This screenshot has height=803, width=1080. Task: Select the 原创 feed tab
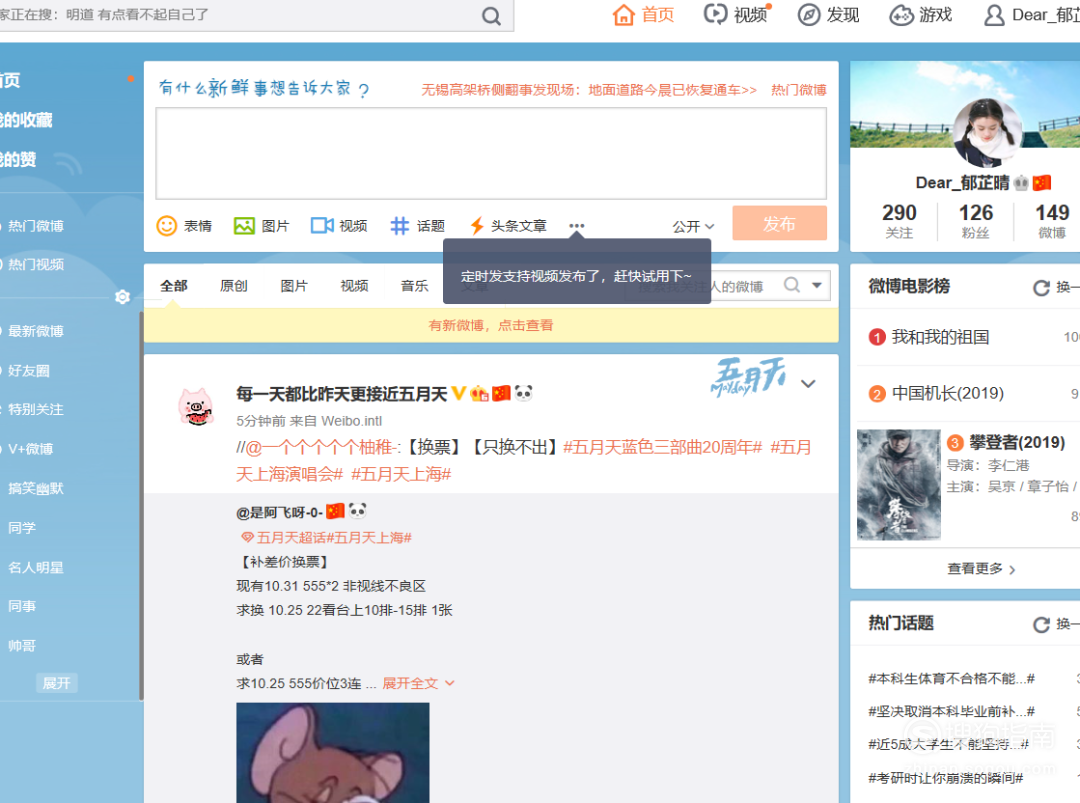tap(233, 286)
